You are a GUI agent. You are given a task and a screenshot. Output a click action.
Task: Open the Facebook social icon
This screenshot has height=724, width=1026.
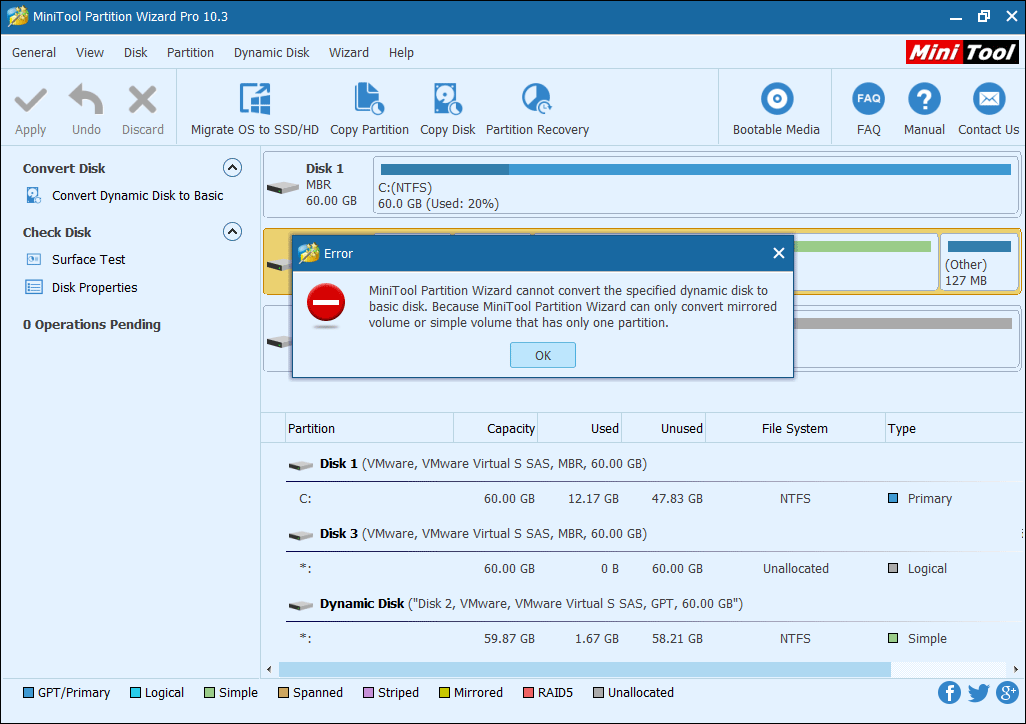949,692
